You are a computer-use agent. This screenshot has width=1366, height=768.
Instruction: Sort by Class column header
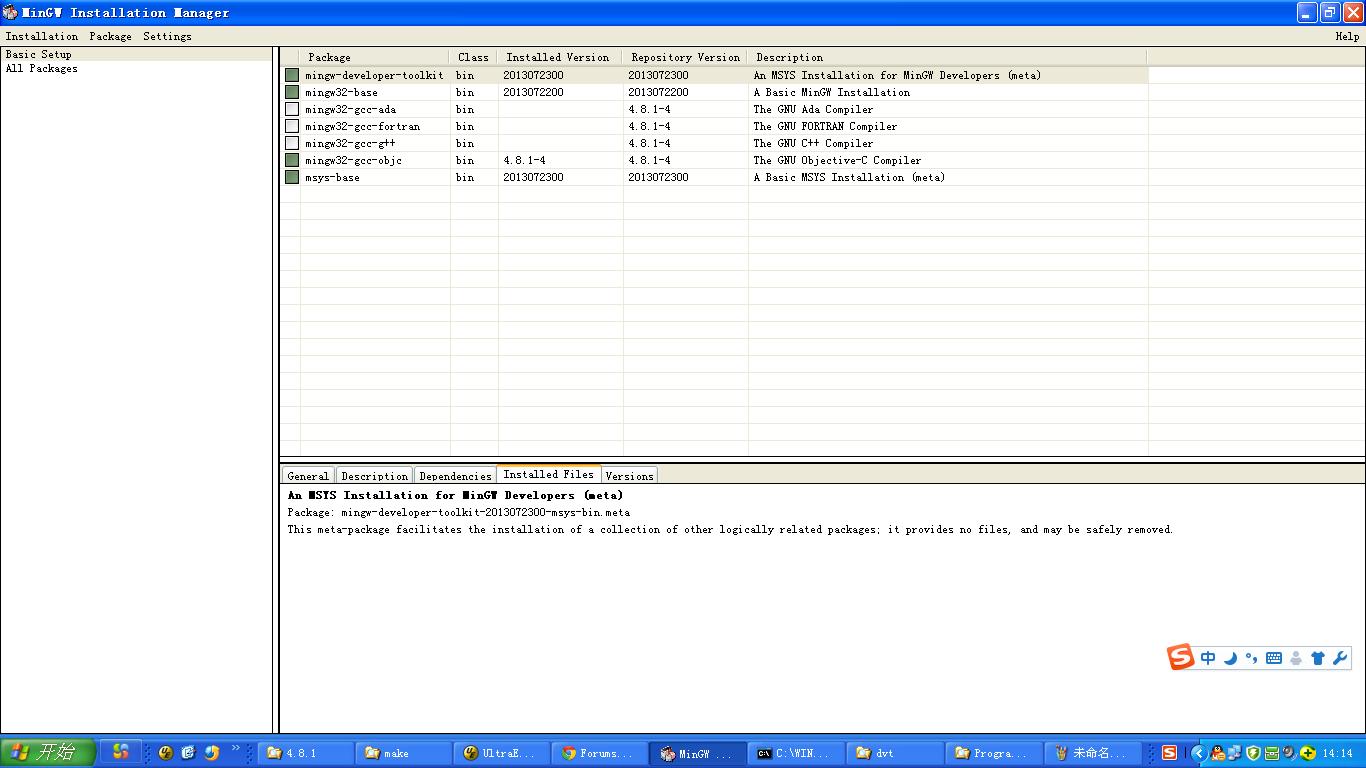tap(474, 57)
